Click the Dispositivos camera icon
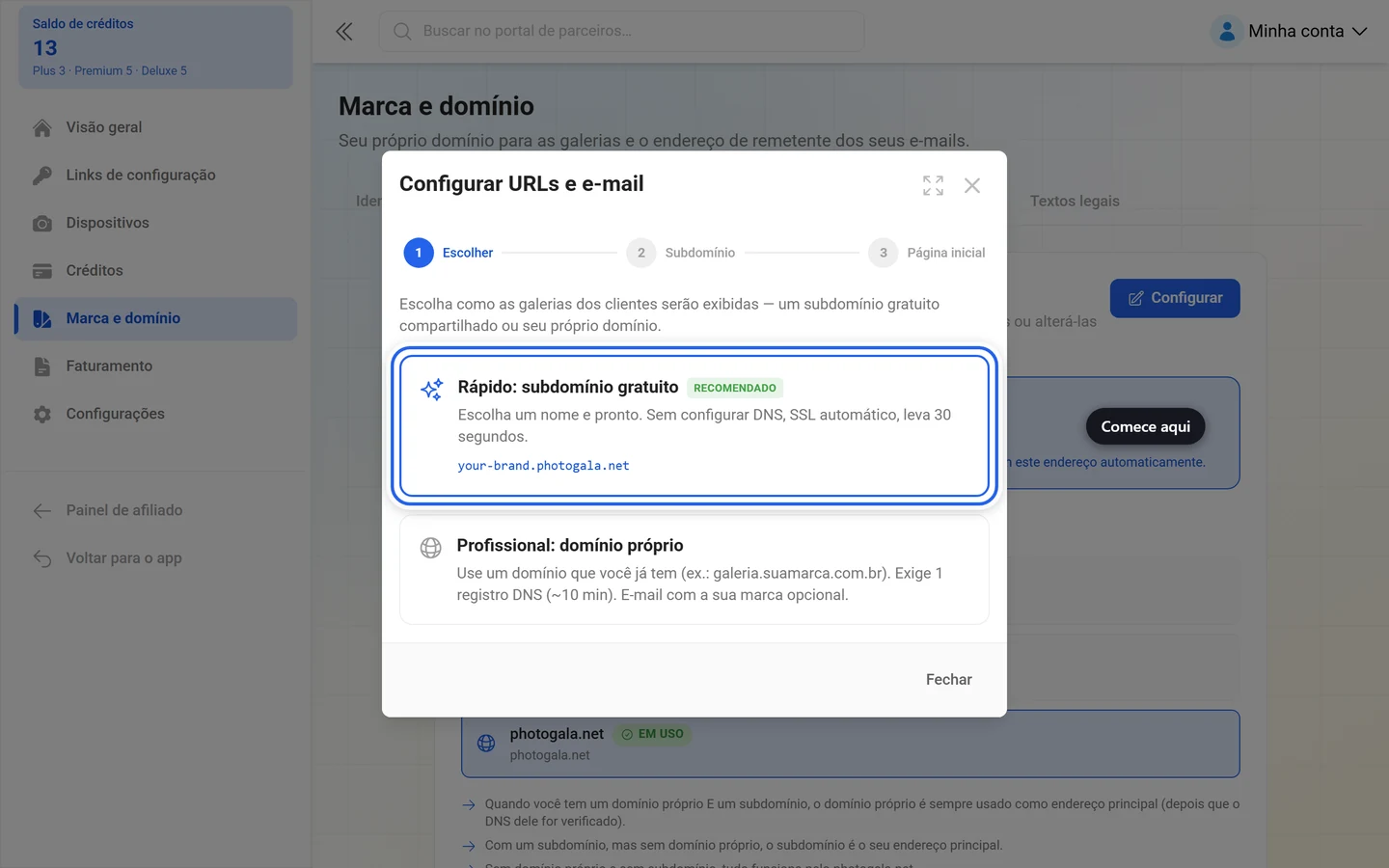Screen dimensions: 1389x868 (x=42, y=223)
